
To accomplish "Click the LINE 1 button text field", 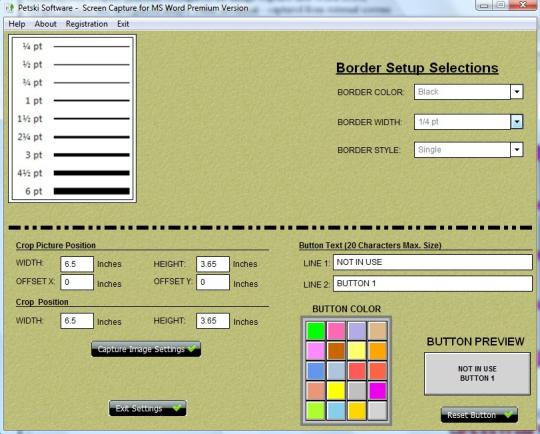I will coord(433,262).
